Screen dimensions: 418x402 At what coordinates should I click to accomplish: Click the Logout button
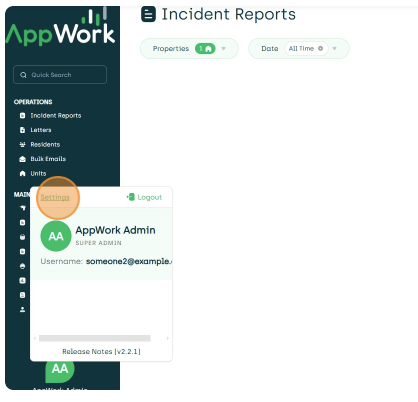144,197
